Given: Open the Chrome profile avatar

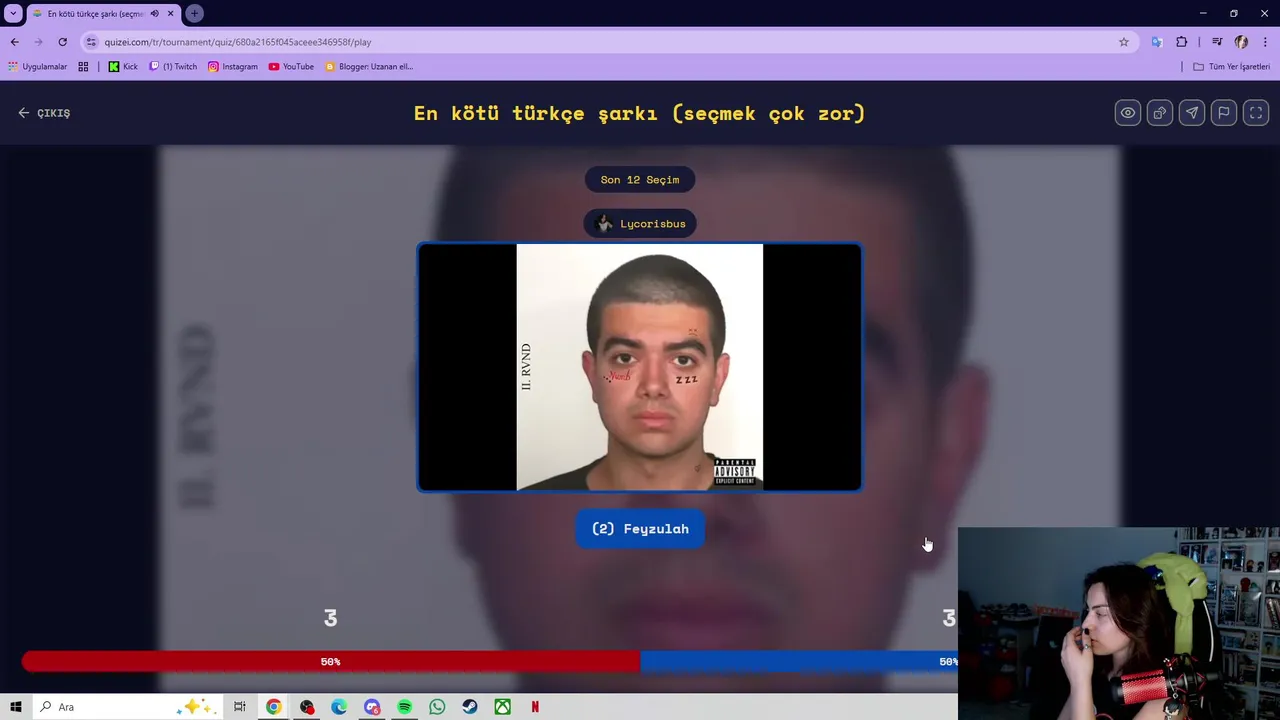Looking at the screenshot, I should tap(1241, 42).
